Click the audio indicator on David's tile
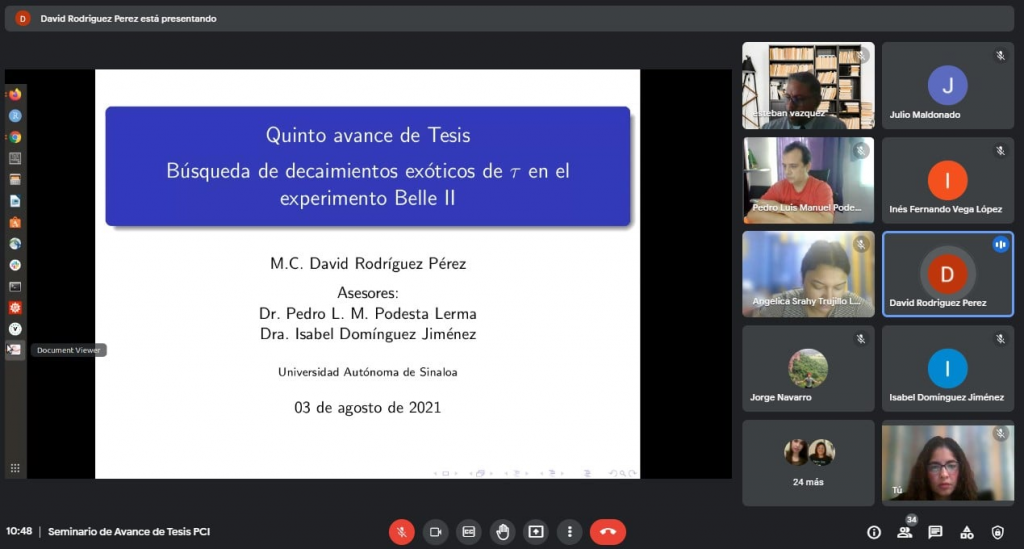1024x549 pixels. click(1000, 245)
